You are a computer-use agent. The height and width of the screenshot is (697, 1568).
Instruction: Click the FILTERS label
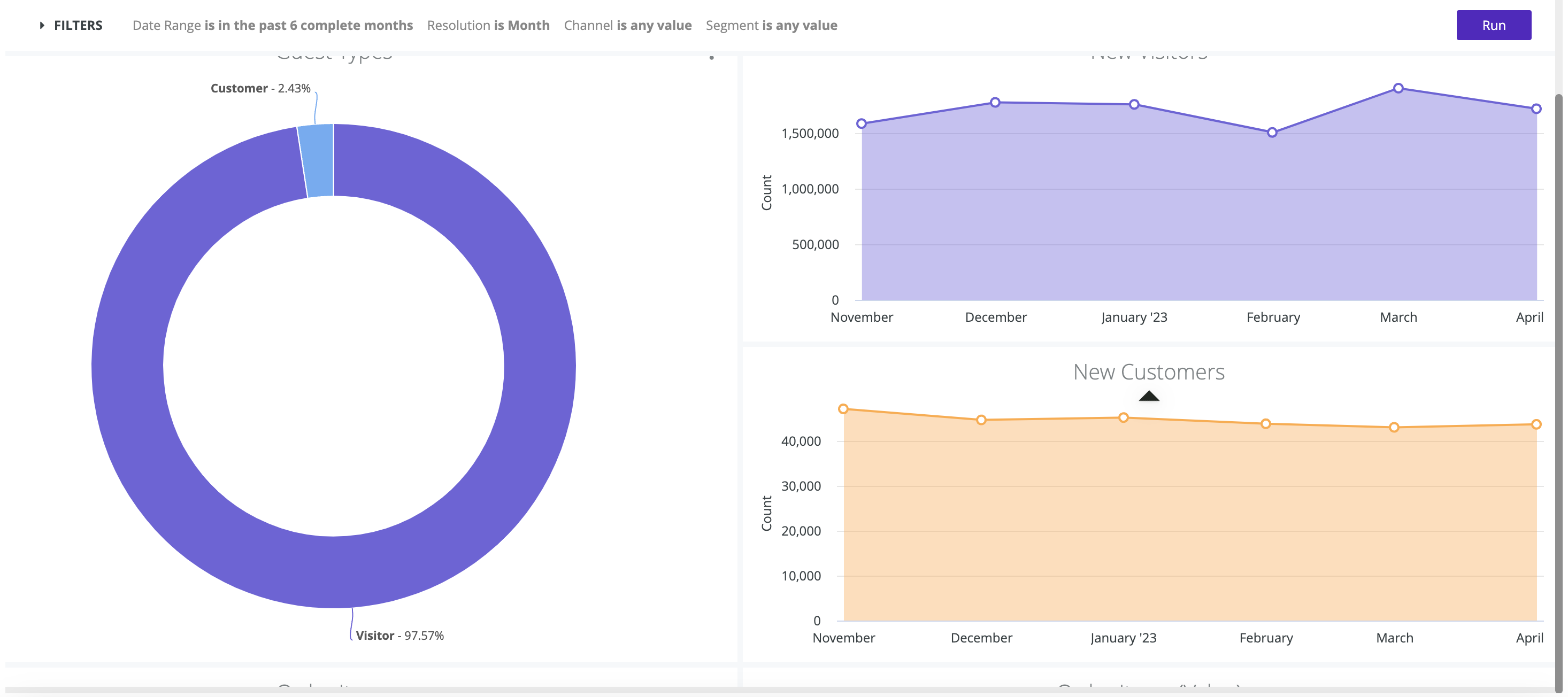78,25
